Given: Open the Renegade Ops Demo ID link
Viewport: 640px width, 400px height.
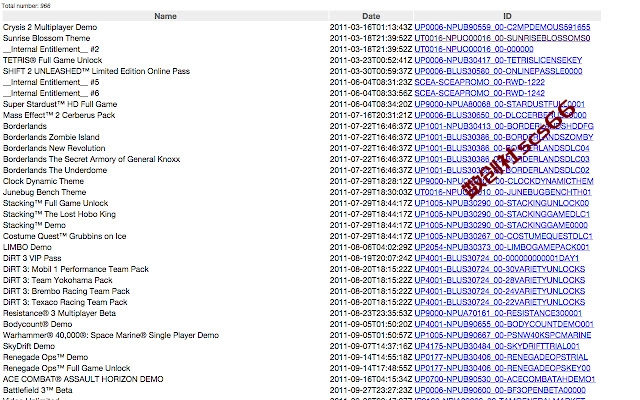Looking at the screenshot, I should click(501, 358).
